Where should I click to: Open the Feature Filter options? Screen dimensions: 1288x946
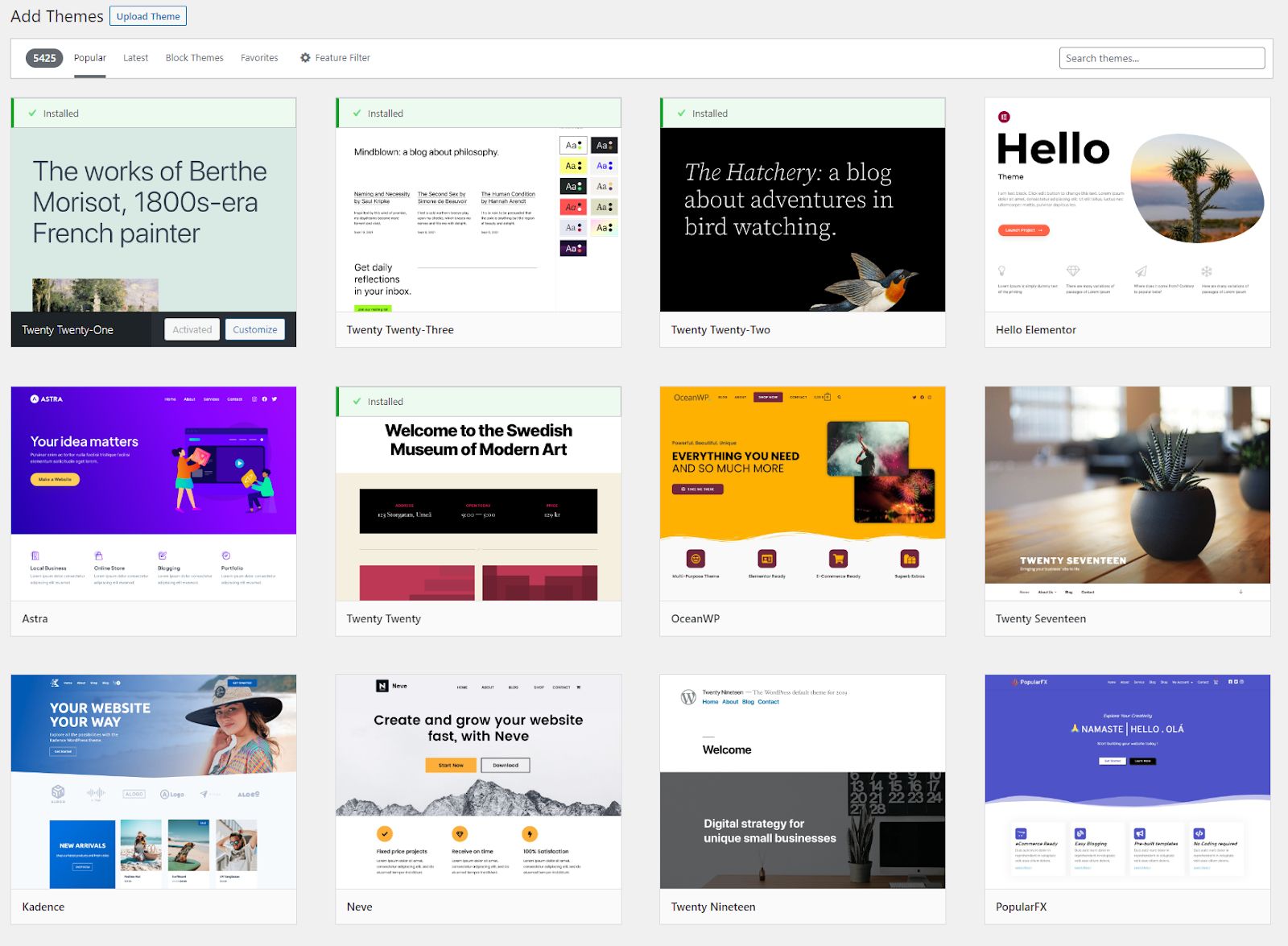335,57
